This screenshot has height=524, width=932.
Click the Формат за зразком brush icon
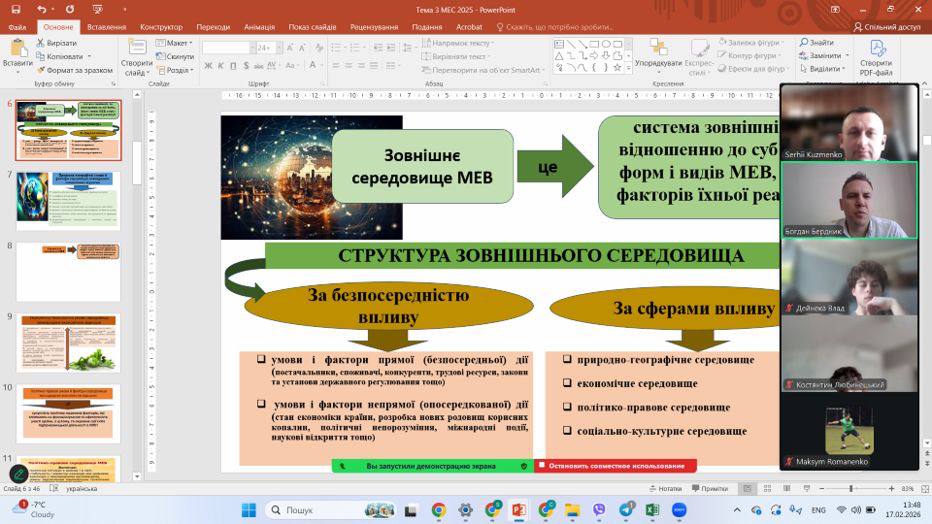tap(41, 70)
